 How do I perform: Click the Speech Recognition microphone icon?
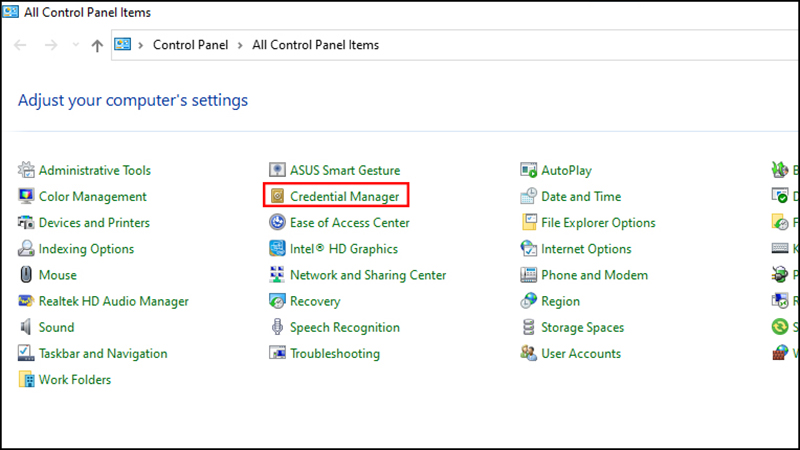277,327
